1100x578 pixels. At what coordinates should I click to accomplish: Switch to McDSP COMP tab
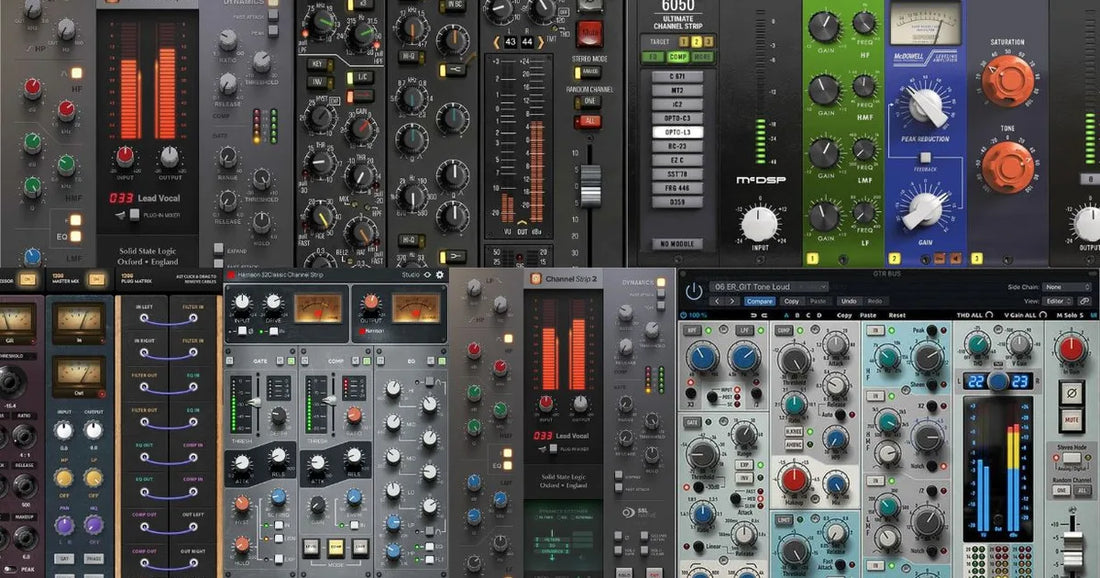pyautogui.click(x=678, y=57)
